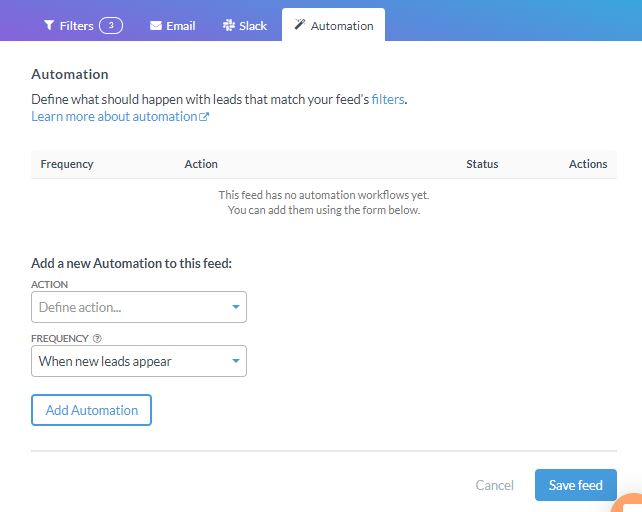Click the Slack logo icon
This screenshot has height=512, width=642.
229,25
